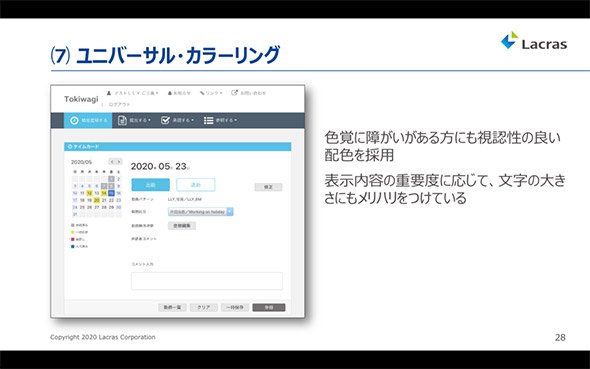The image size is (590, 369).
Task: Click the bell notification icon in header
Action: point(170,93)
